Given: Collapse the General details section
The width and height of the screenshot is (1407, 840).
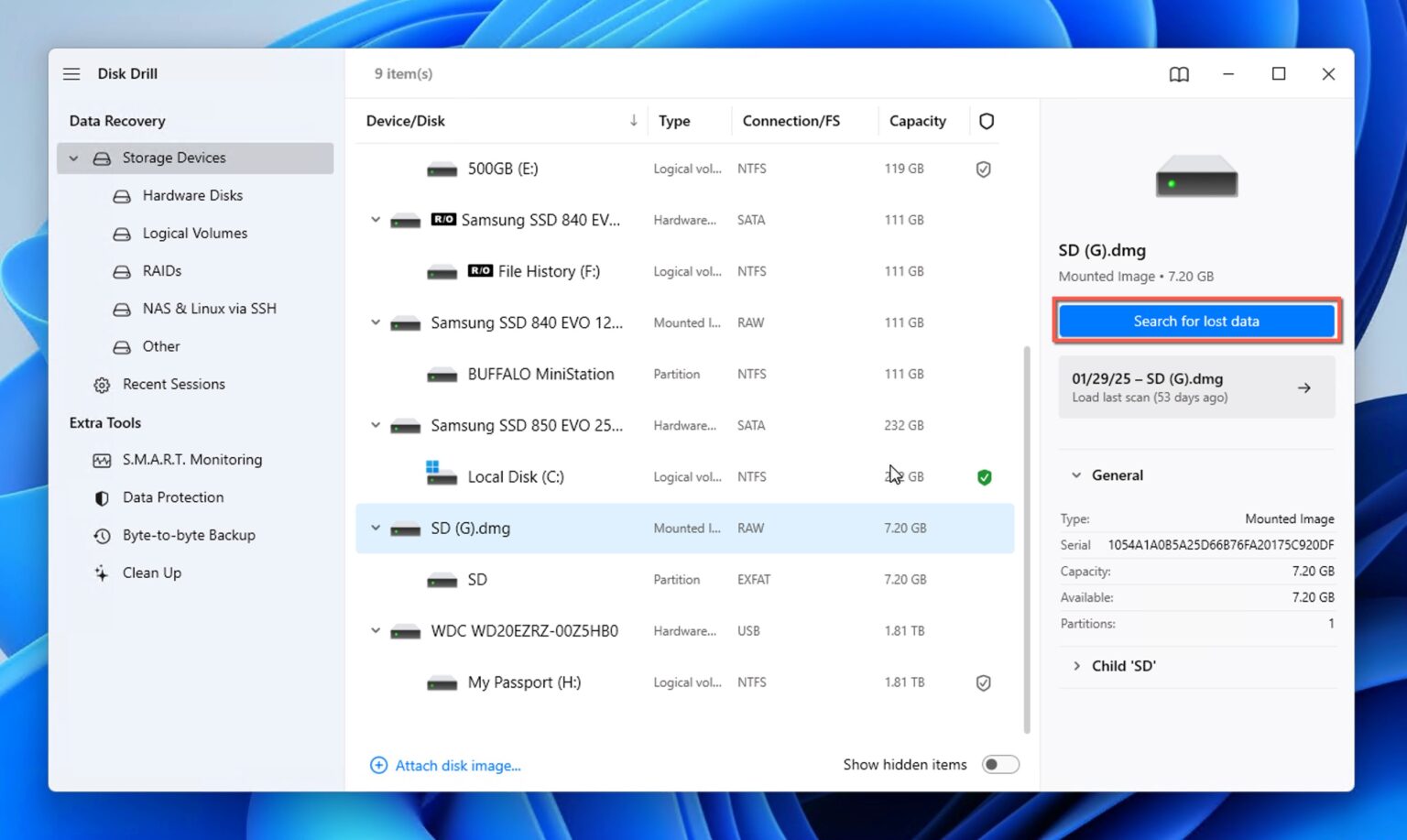Looking at the screenshot, I should click(1076, 475).
